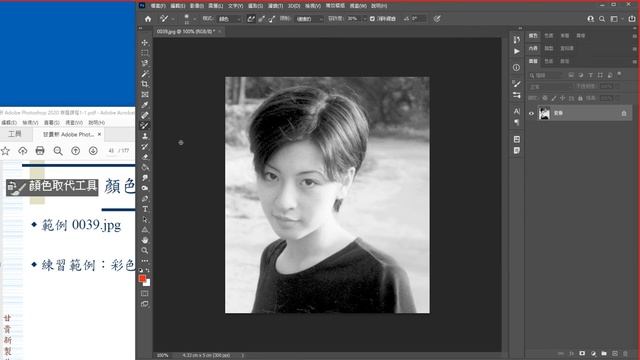Open the Tolerance percentage dropdown
Viewport: 640px width, 360px height.
(x=364, y=19)
